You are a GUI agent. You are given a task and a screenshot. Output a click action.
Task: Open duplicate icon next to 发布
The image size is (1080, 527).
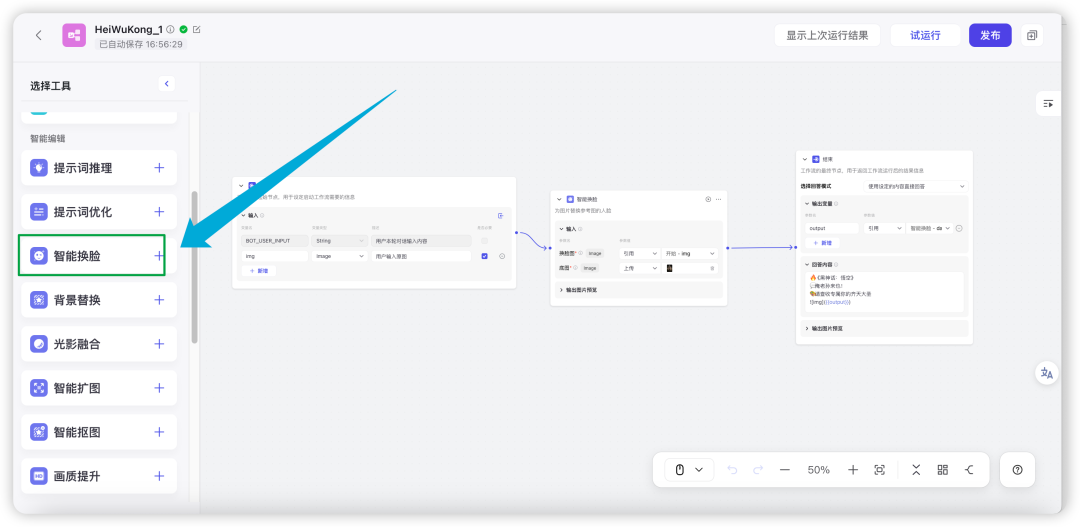1032,35
